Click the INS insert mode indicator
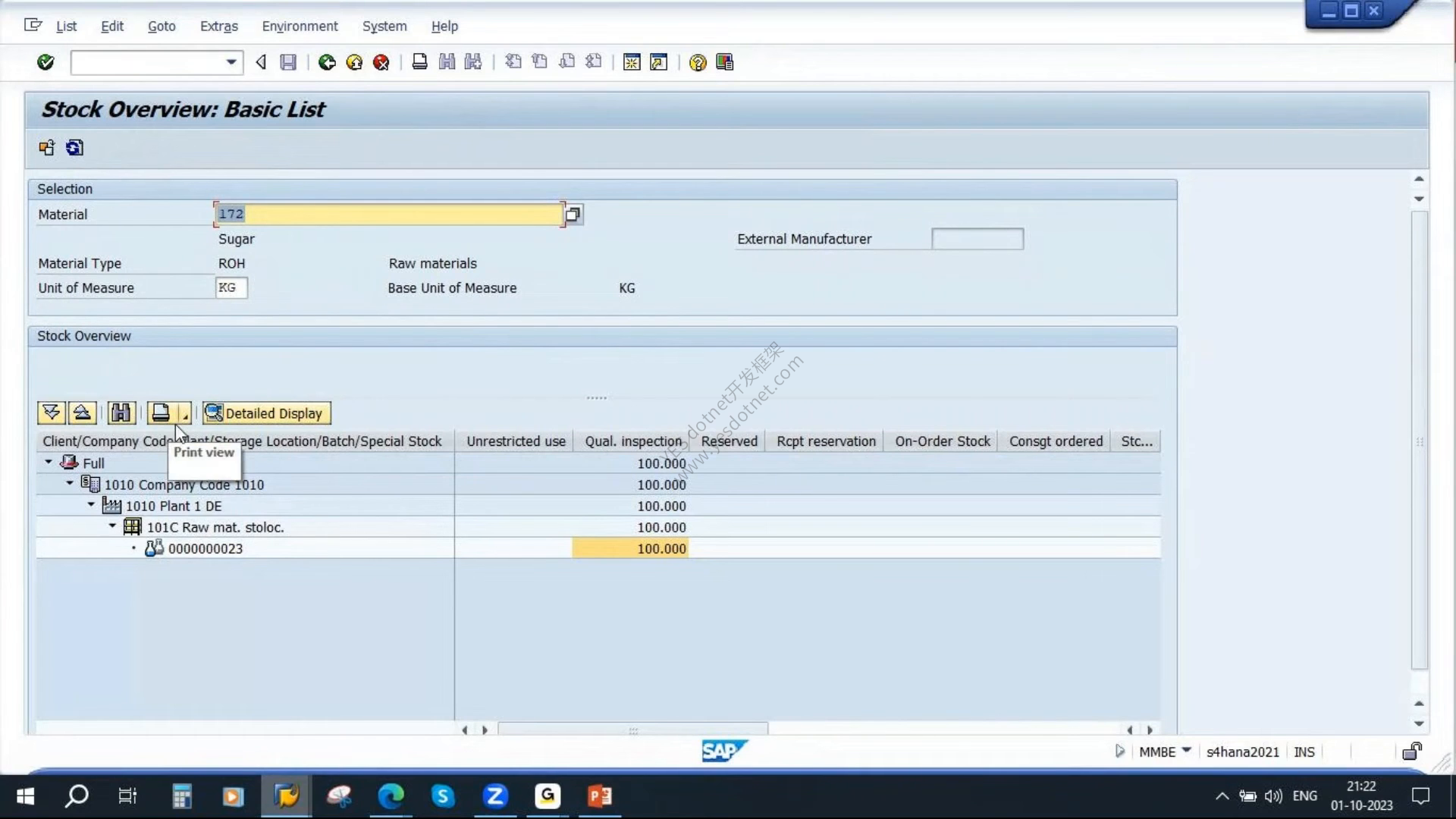Screen dimensions: 1456x819 (x=1304, y=752)
